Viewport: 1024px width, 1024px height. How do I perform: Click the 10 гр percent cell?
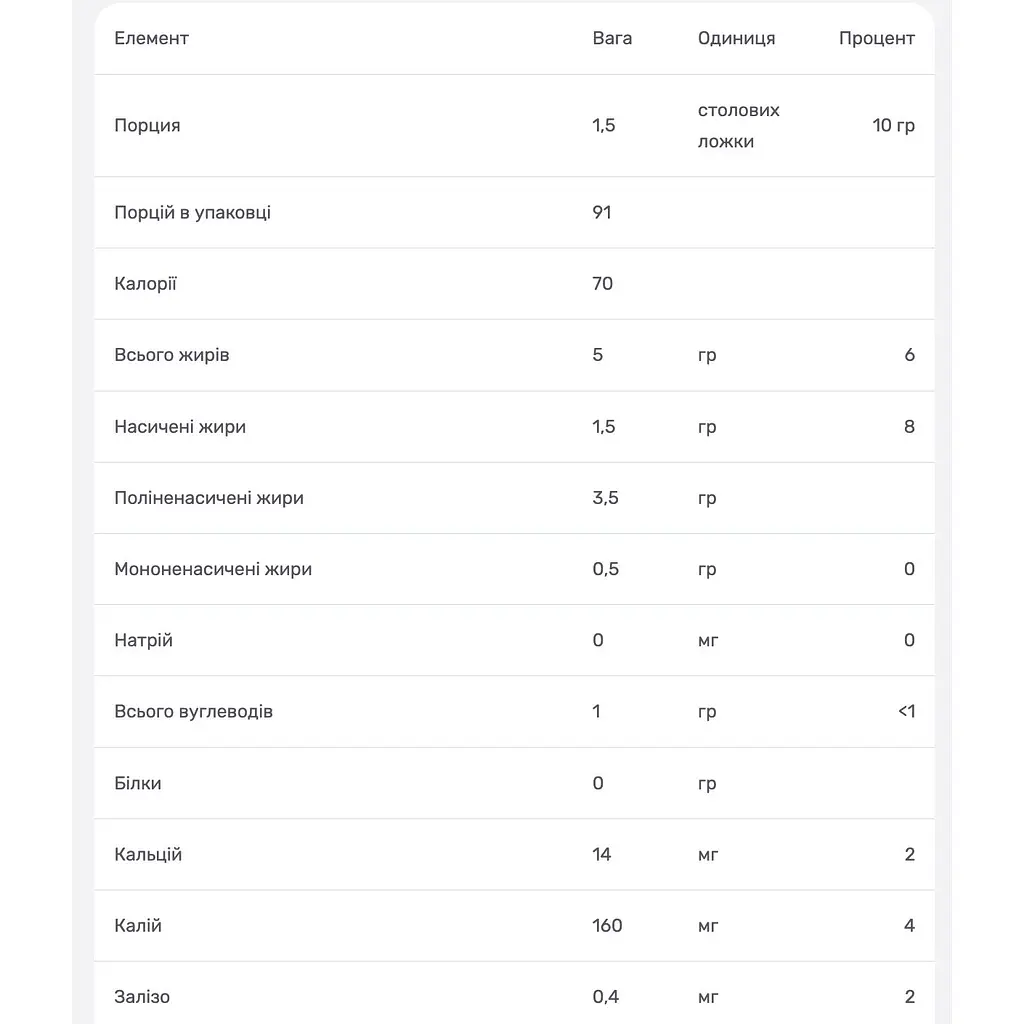[893, 125]
